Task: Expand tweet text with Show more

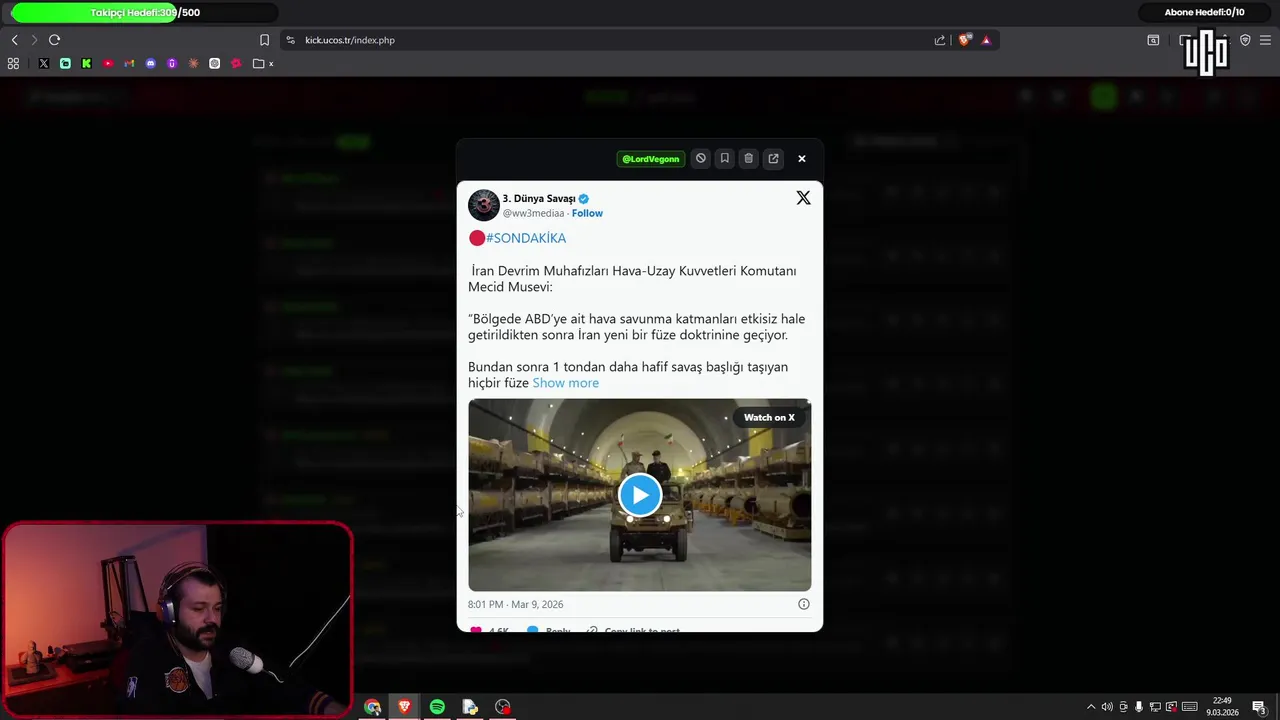Action: [x=566, y=383]
